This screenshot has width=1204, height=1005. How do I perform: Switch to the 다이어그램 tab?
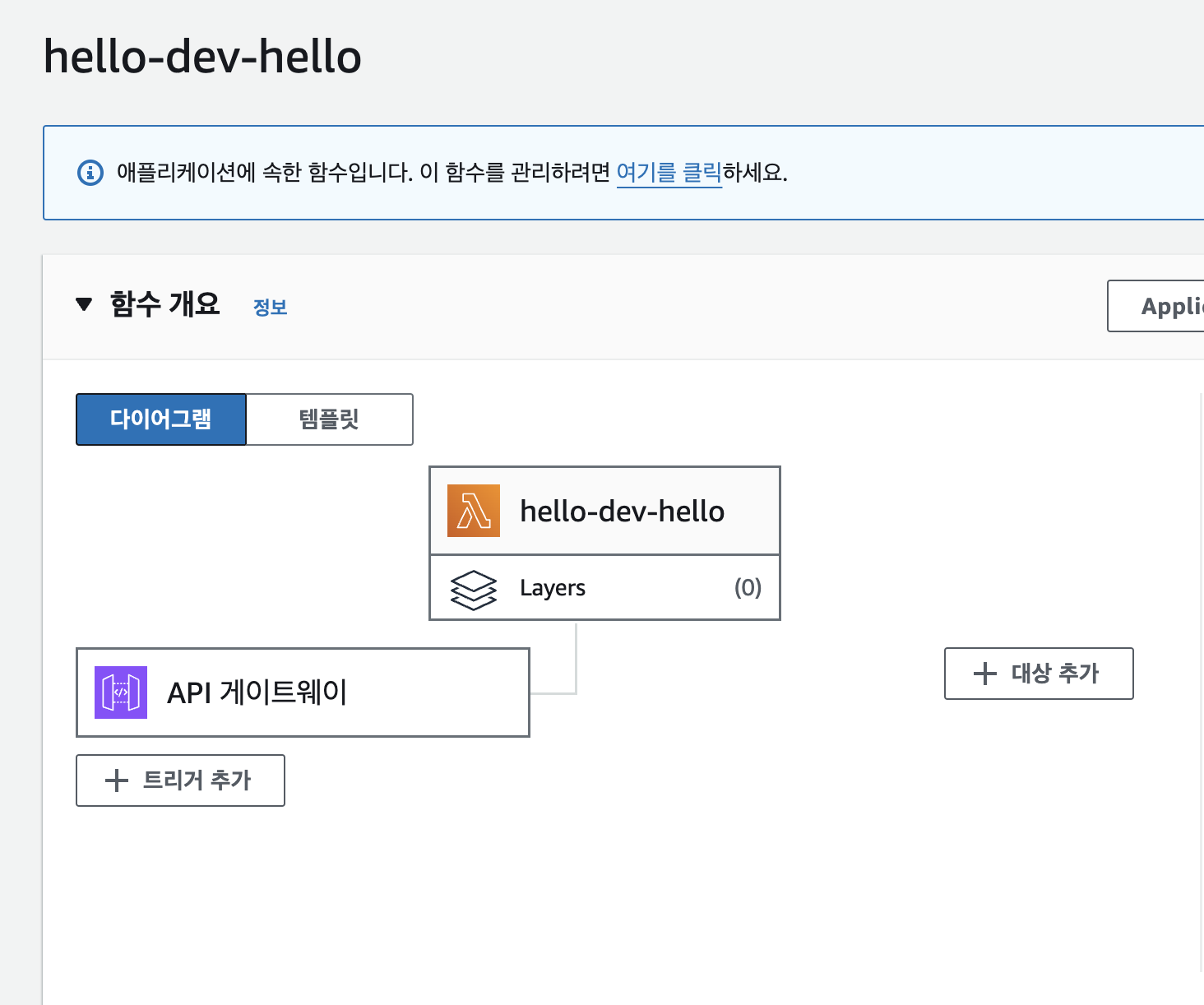pos(161,419)
